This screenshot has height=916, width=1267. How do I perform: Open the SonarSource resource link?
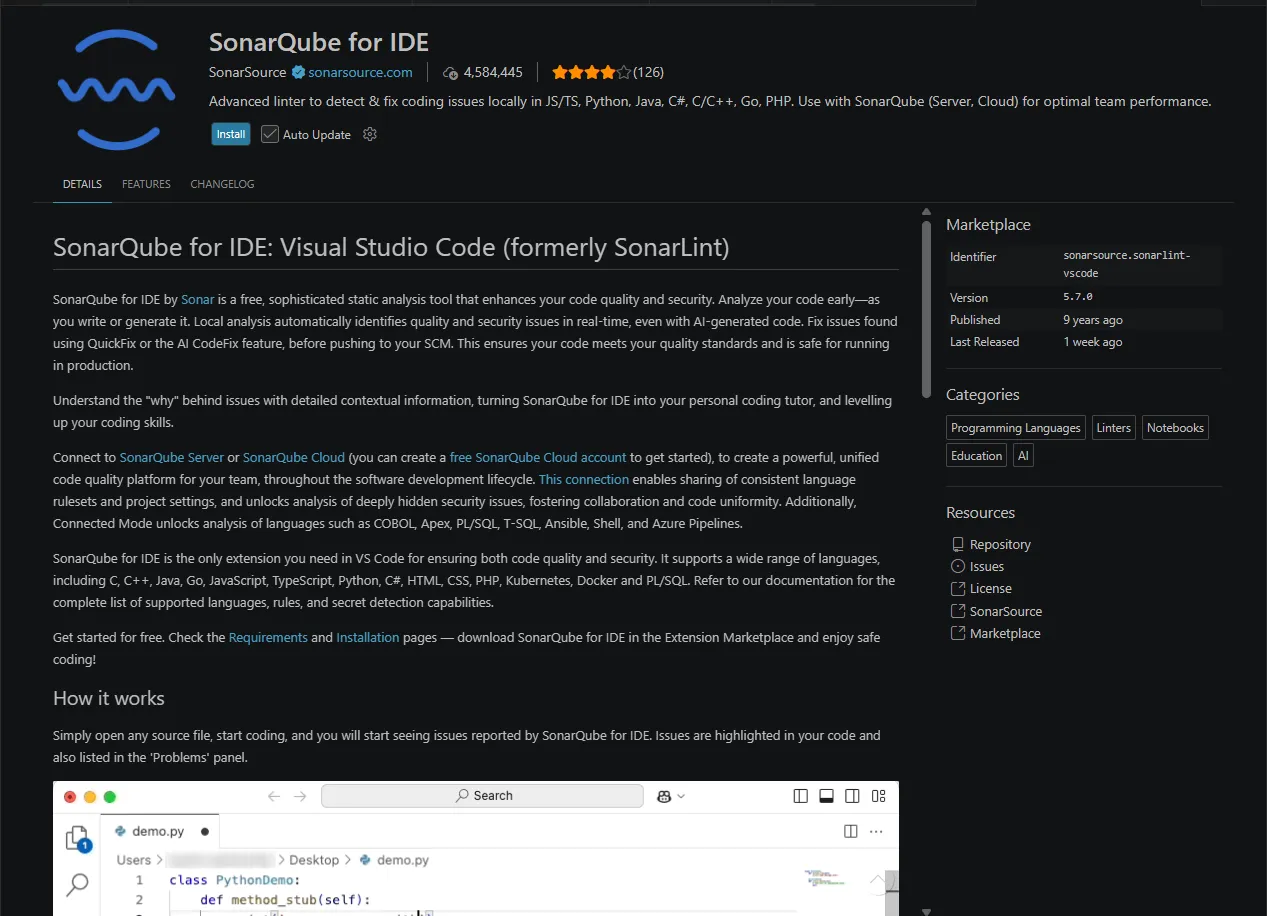(x=1006, y=611)
